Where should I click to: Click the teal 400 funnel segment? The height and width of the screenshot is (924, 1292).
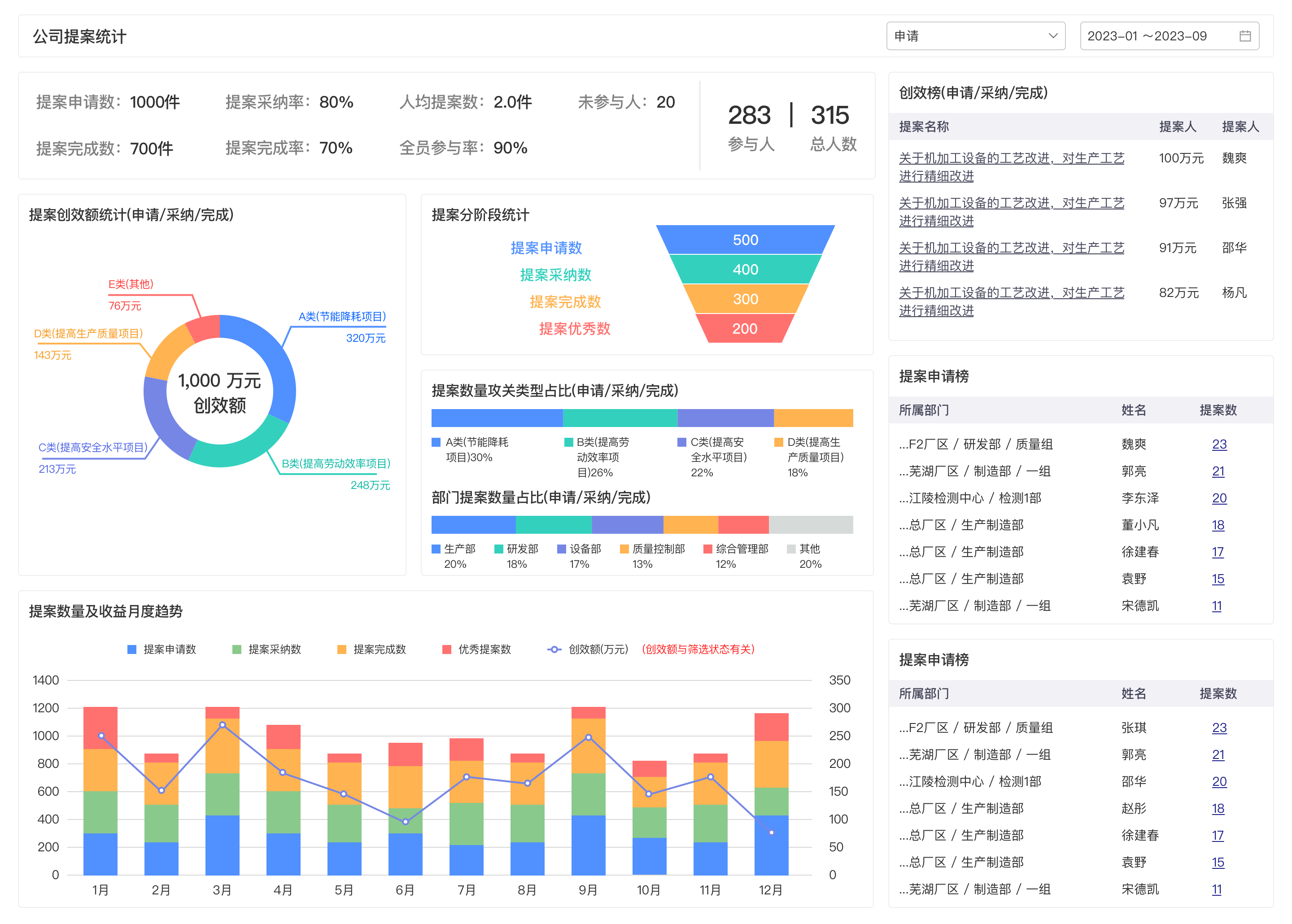point(745,269)
